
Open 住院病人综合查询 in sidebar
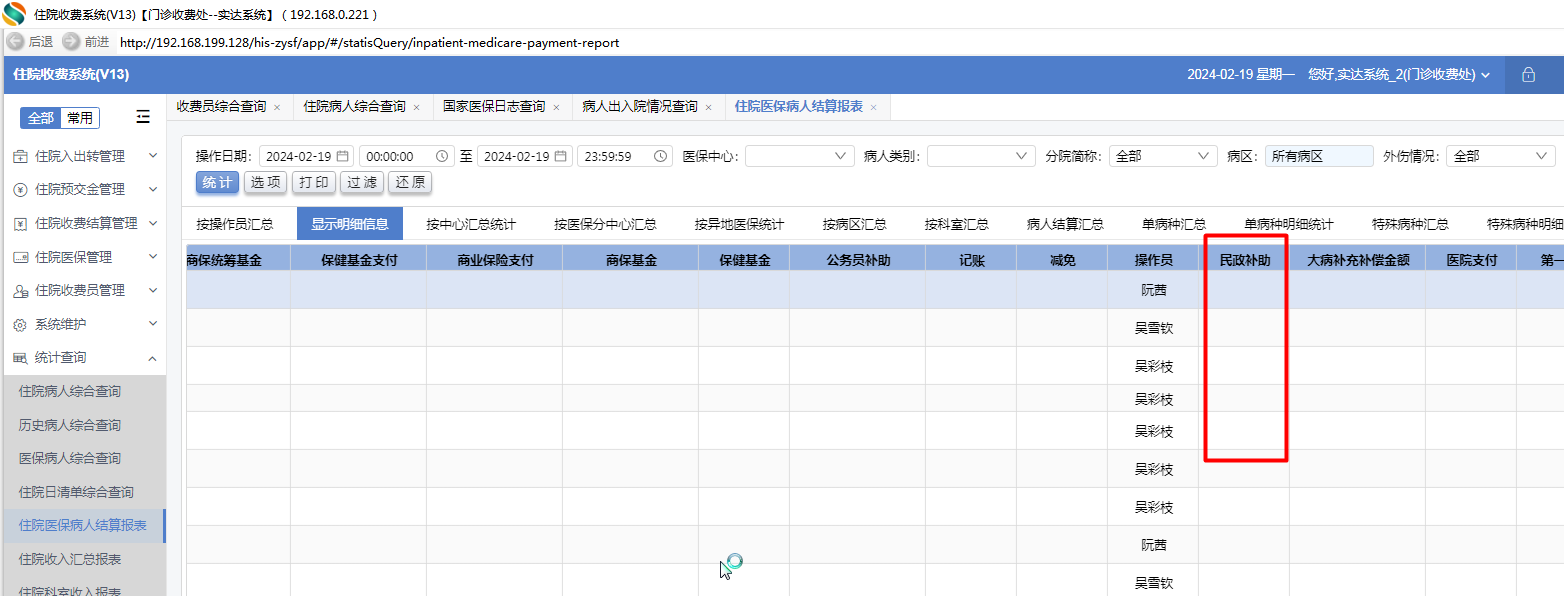click(83, 391)
